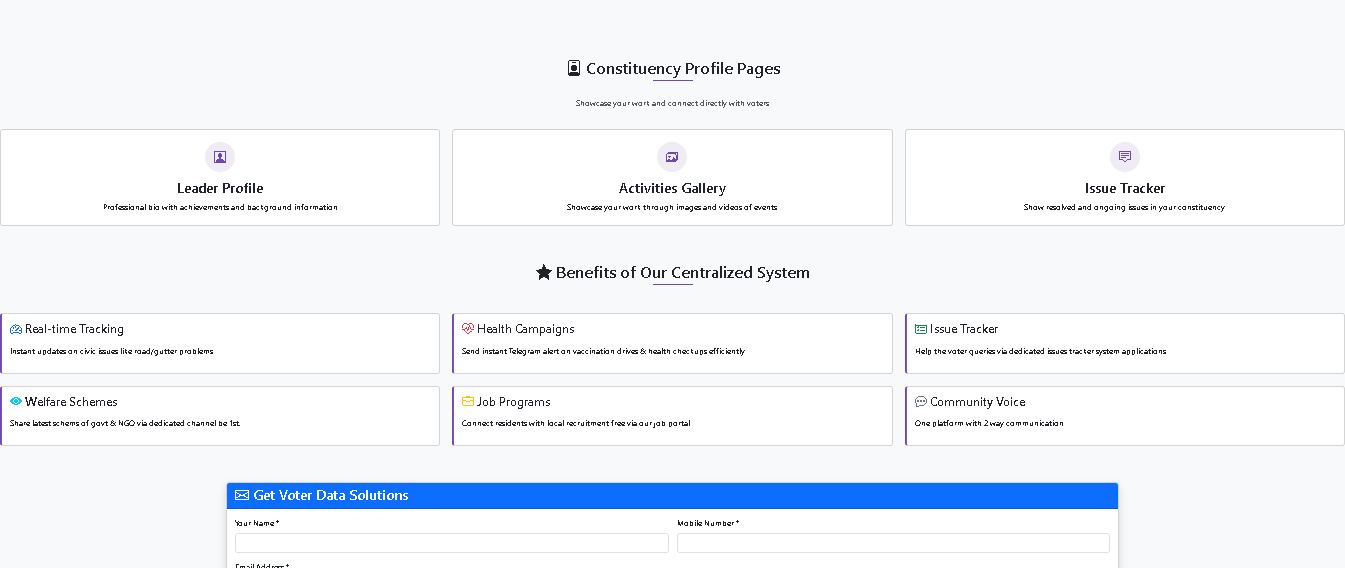The height and width of the screenshot is (568, 1345).
Task: Click the Your Name field label
Action: coord(257,523)
